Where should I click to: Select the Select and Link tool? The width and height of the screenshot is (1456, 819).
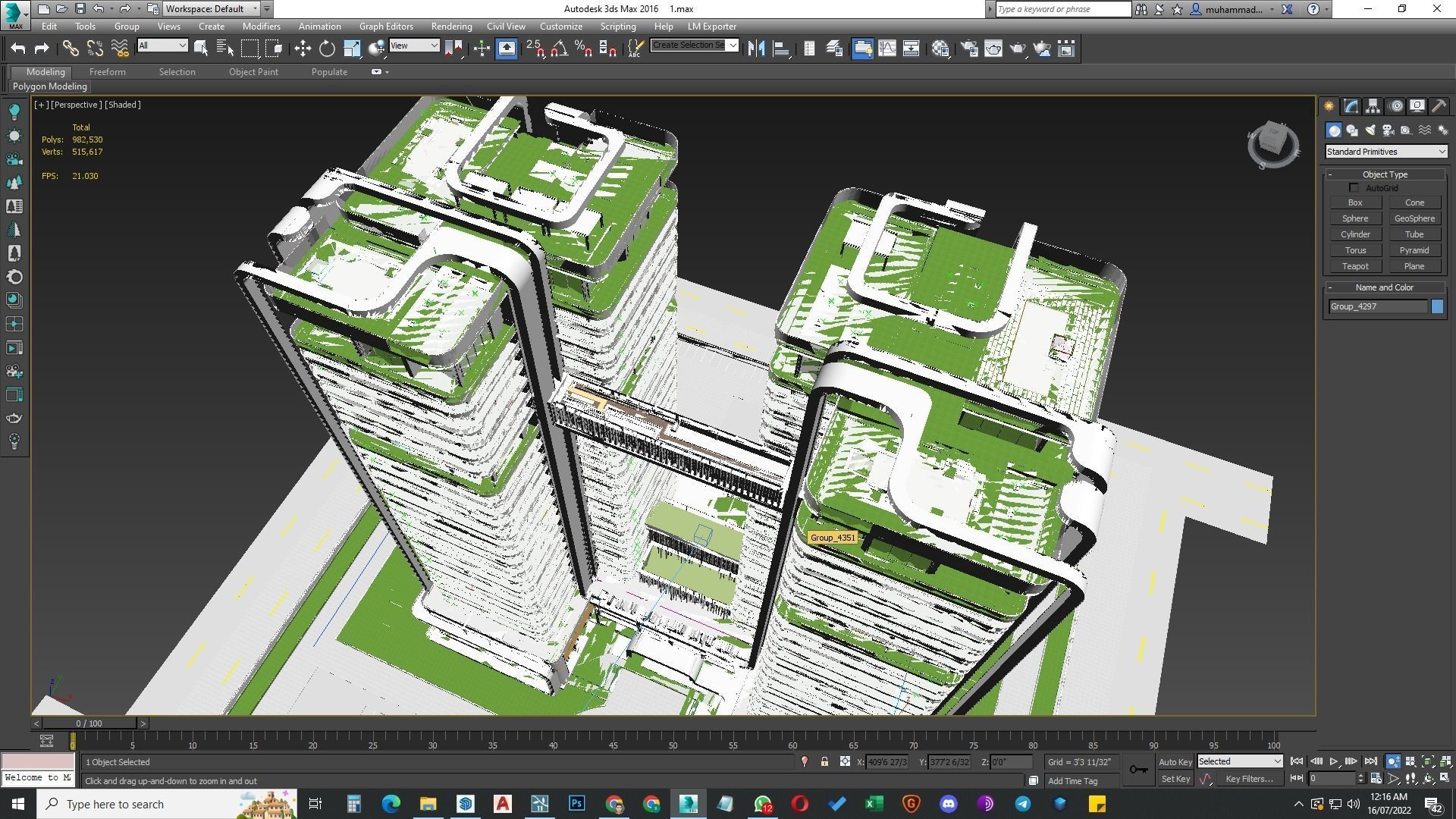click(x=70, y=49)
